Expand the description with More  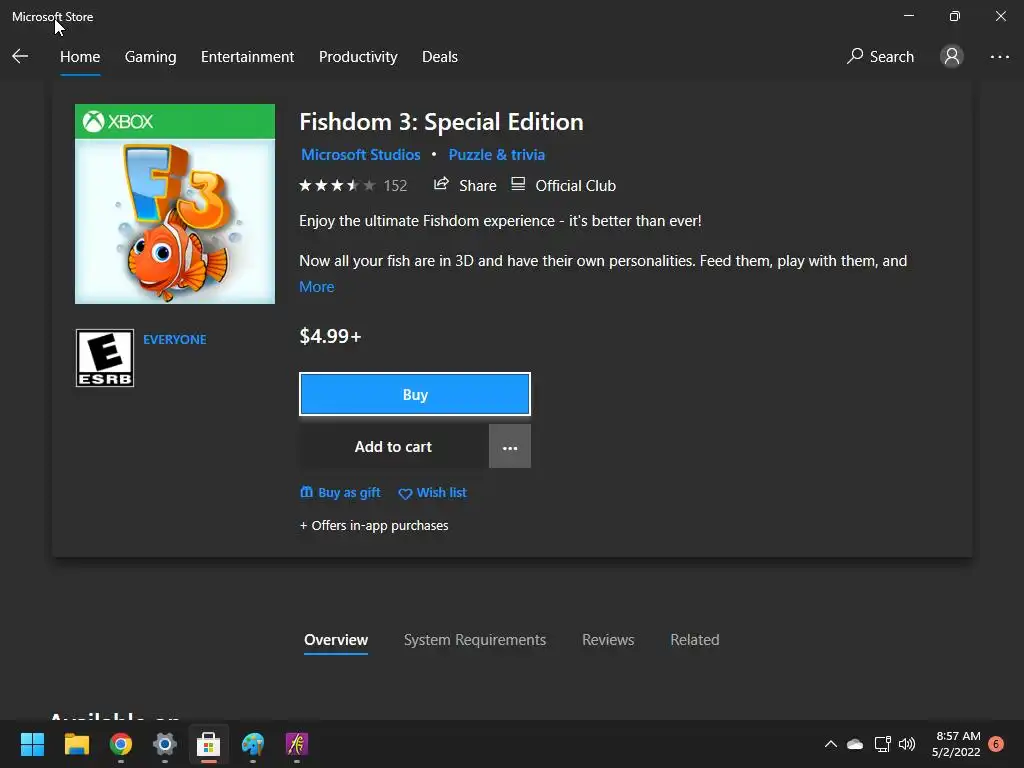(x=317, y=287)
